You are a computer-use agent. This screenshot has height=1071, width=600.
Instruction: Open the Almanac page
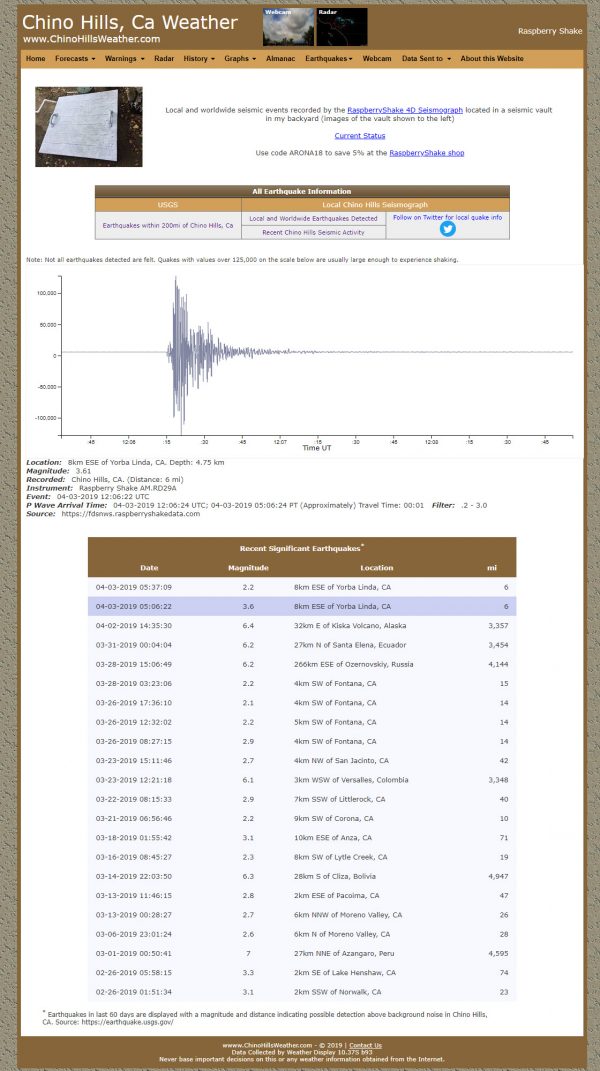coord(280,59)
